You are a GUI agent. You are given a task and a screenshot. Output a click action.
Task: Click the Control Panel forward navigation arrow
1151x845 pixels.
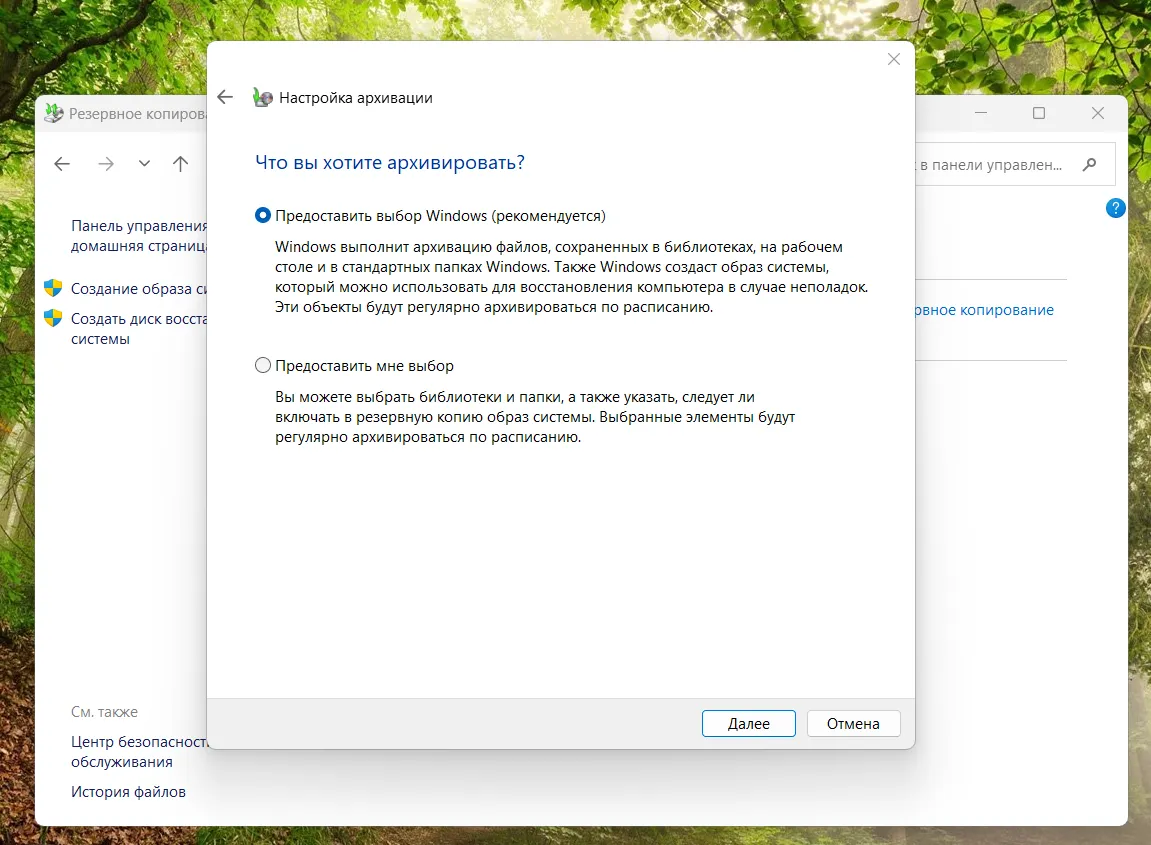(x=106, y=164)
